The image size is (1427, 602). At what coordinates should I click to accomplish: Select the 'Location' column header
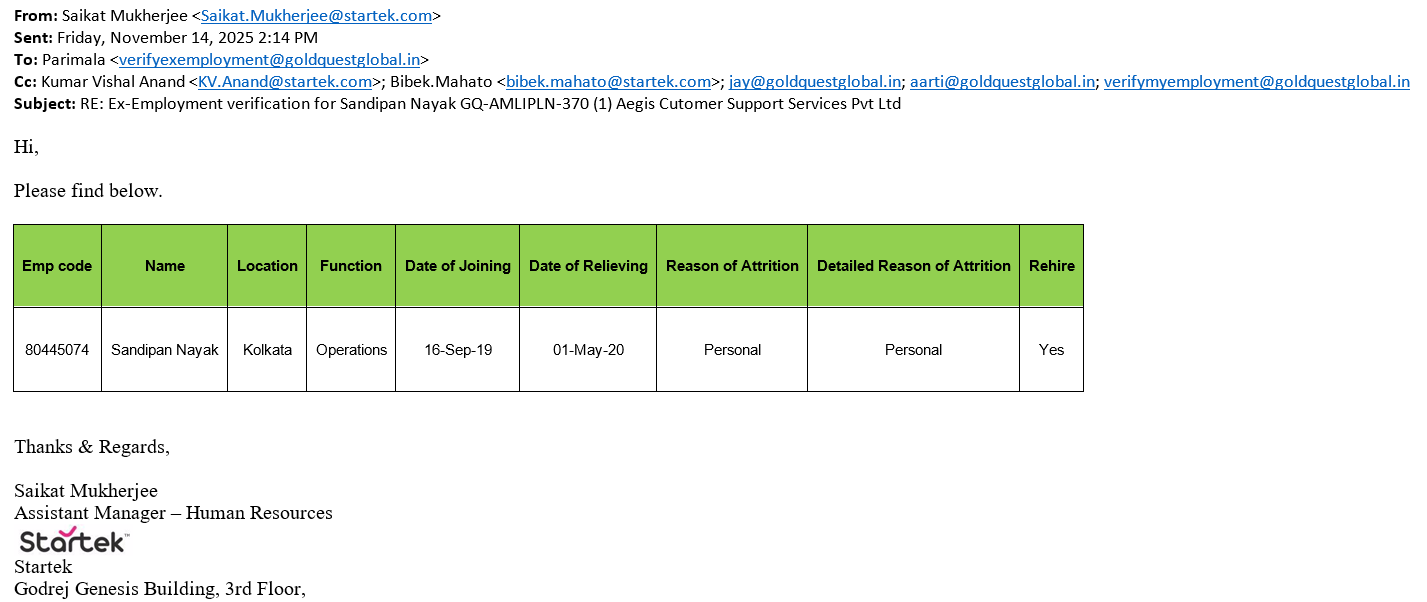[267, 266]
